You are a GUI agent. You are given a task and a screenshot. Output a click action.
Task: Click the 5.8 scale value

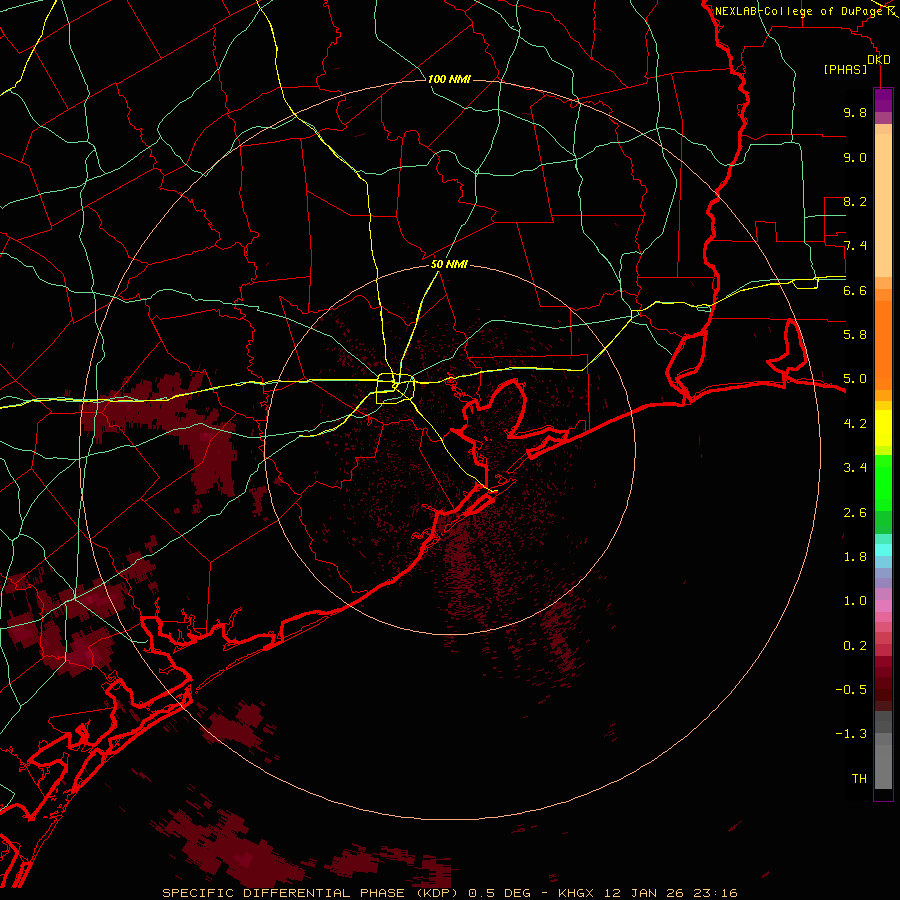[855, 335]
